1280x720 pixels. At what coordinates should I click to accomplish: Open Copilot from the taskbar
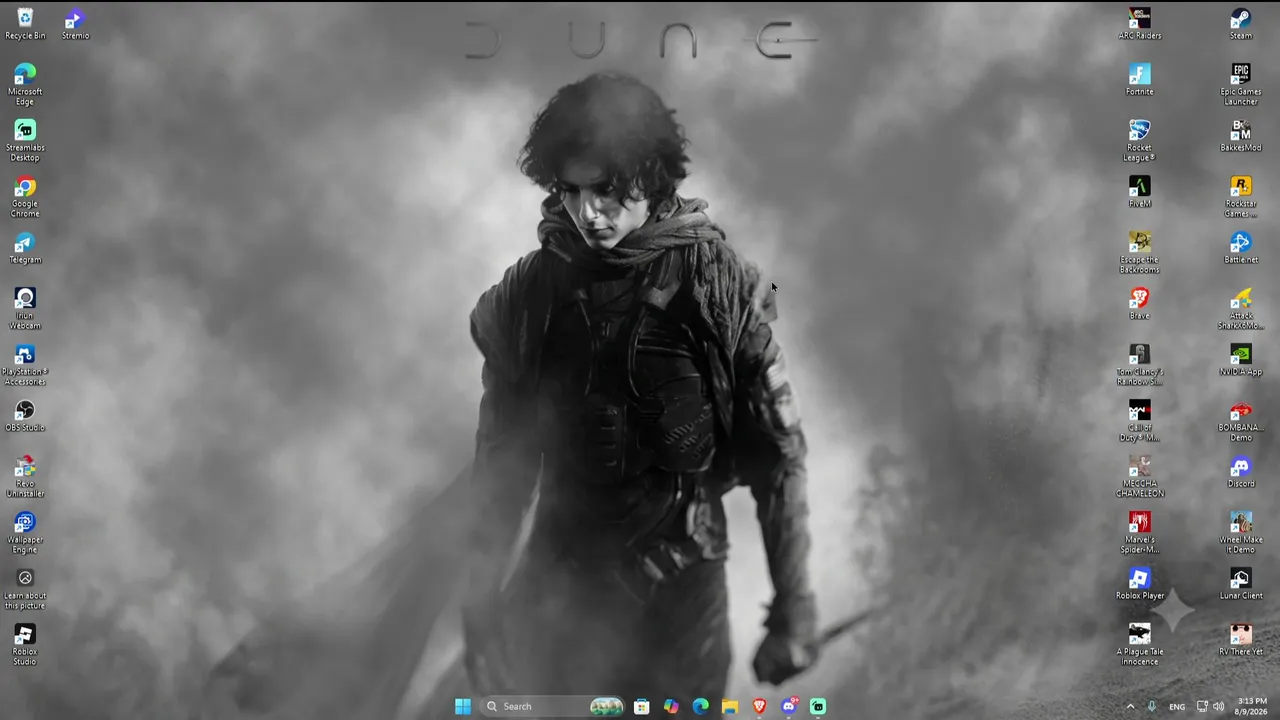pos(671,707)
